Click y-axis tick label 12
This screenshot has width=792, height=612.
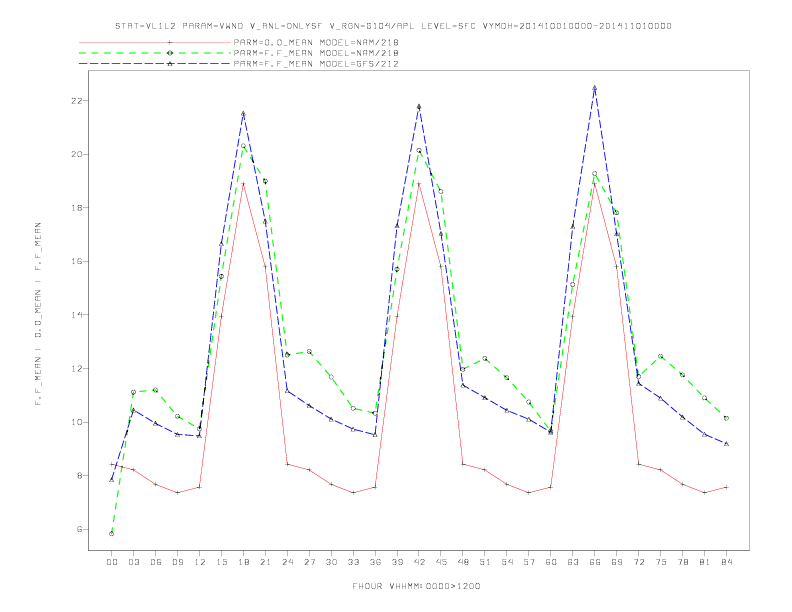[75, 369]
